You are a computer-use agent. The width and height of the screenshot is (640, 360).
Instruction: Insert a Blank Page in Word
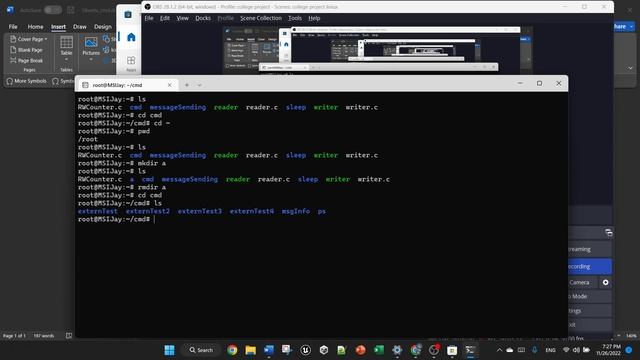(26, 50)
